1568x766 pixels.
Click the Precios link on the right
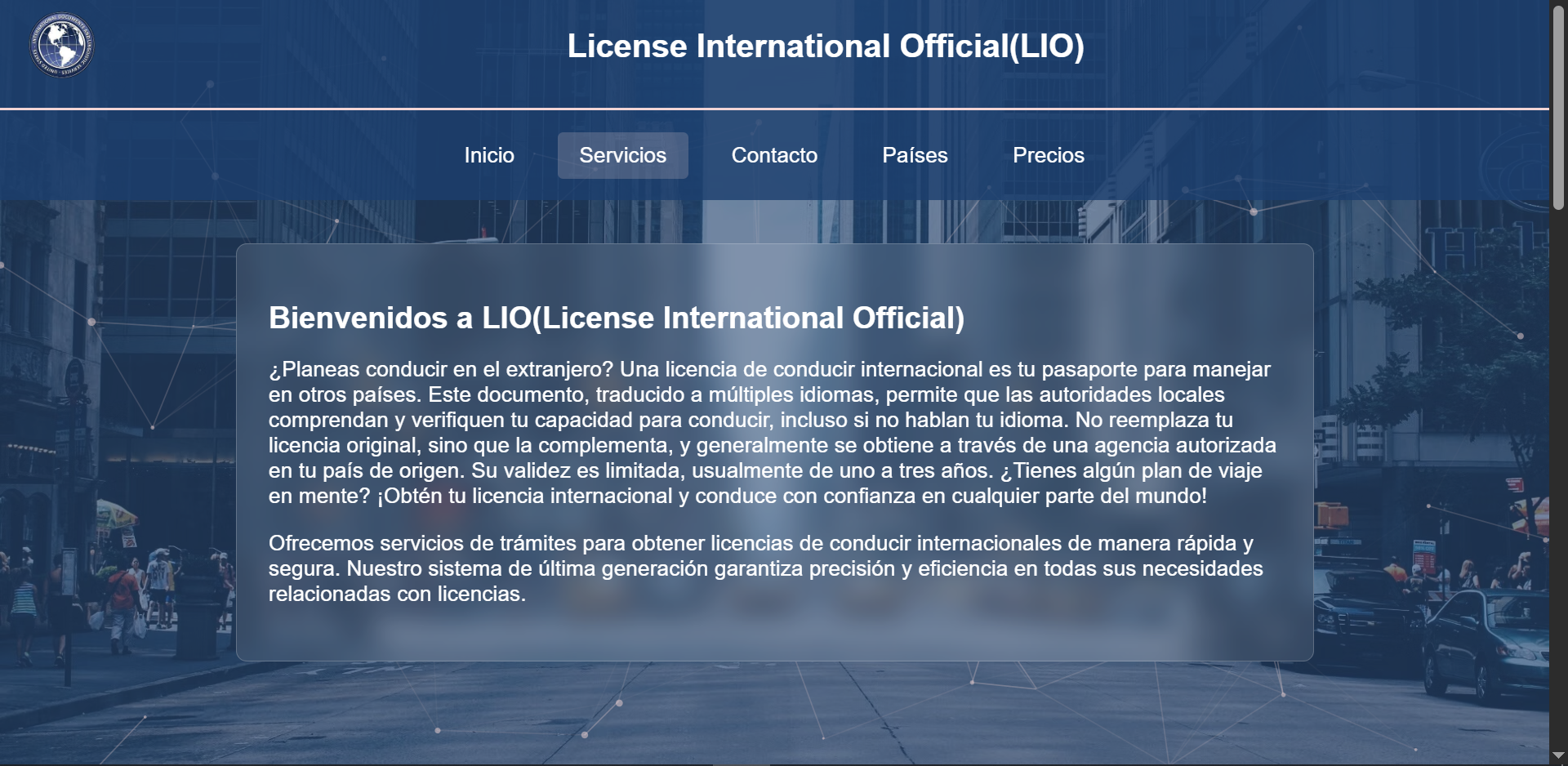pos(1049,155)
